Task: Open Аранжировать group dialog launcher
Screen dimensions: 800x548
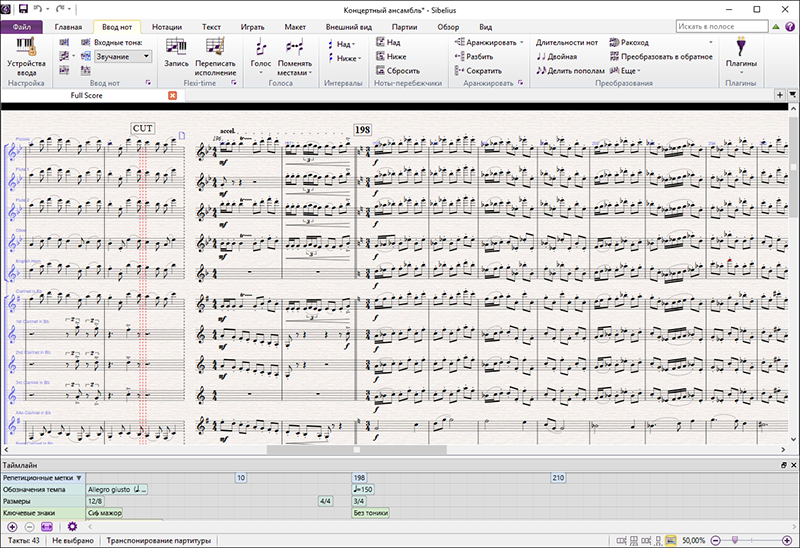Action: click(520, 83)
